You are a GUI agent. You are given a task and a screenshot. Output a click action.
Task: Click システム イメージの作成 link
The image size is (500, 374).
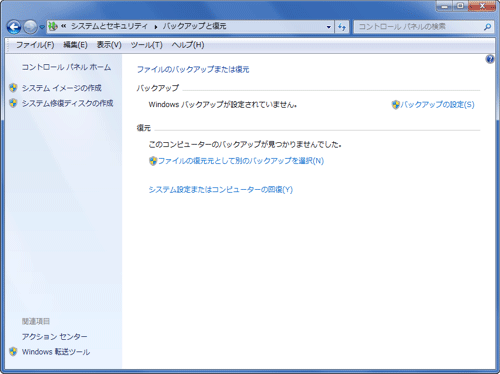62,88
